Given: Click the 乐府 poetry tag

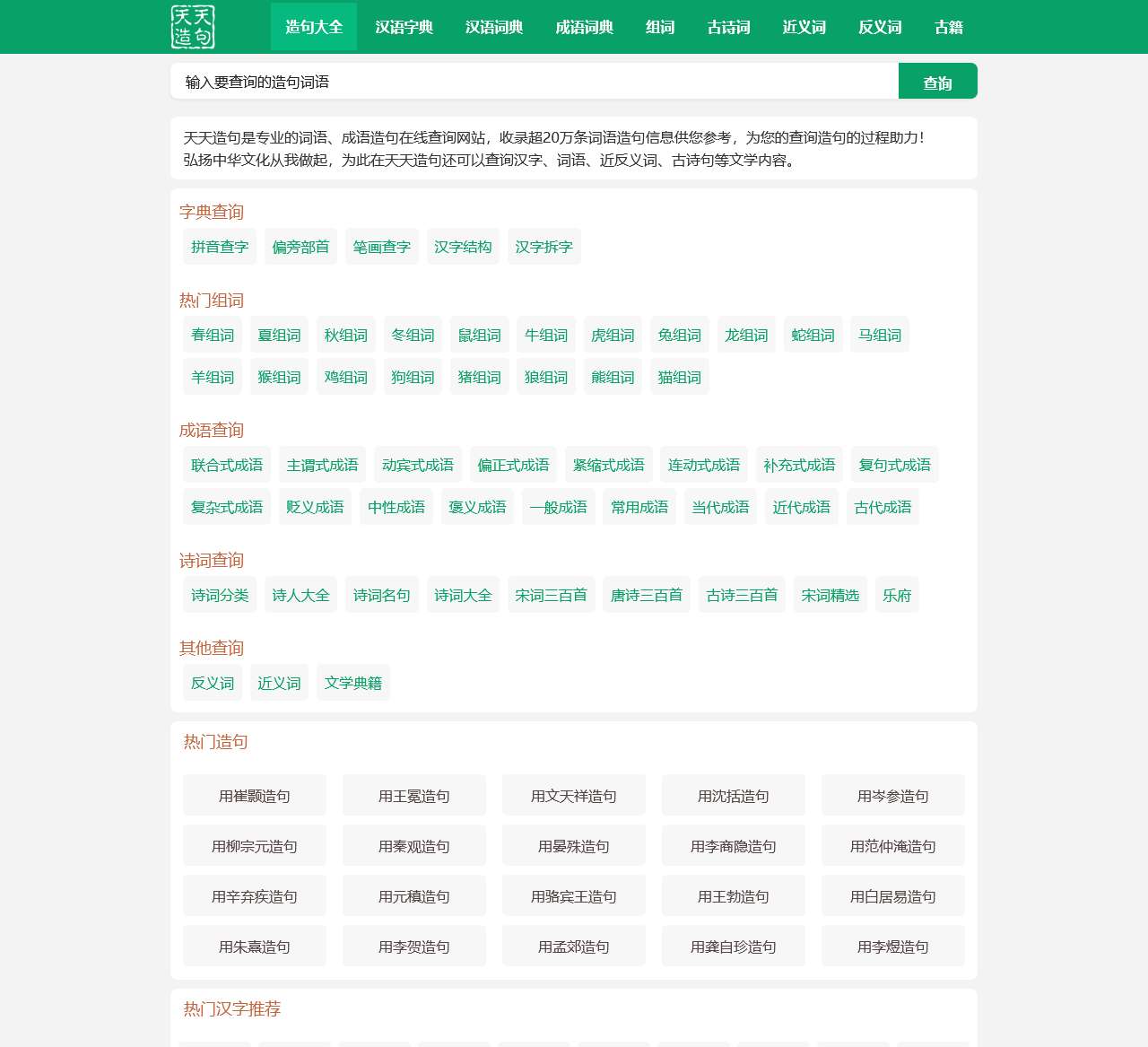Looking at the screenshot, I should 897,596.
